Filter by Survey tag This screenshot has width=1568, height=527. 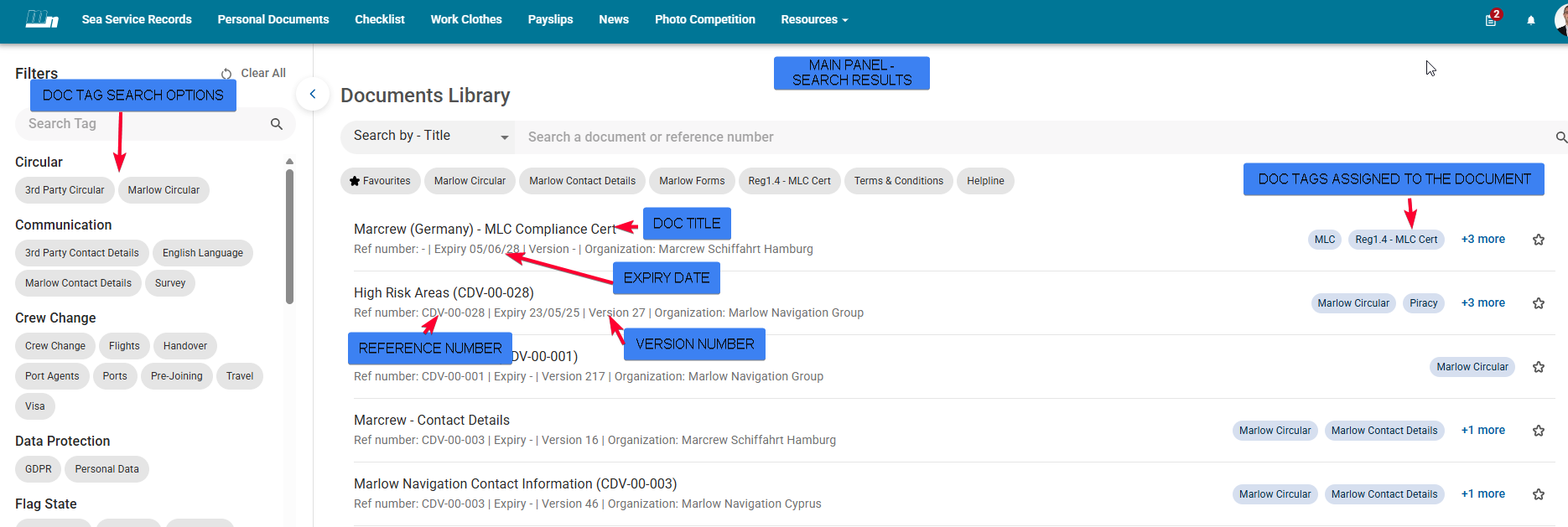[x=170, y=283]
